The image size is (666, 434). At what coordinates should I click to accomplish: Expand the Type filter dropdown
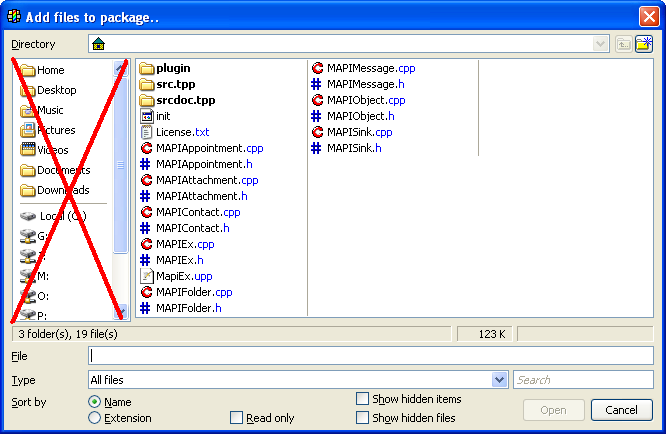(x=500, y=380)
